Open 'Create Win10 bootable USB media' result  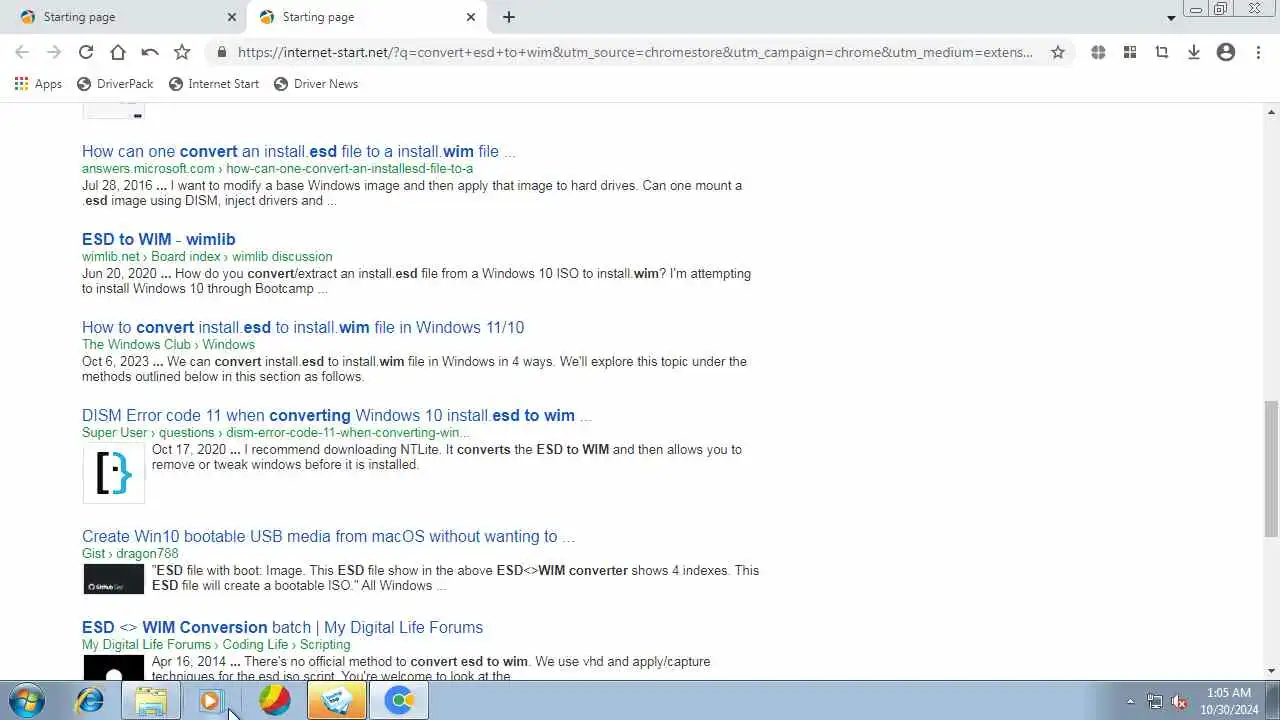[328, 537]
